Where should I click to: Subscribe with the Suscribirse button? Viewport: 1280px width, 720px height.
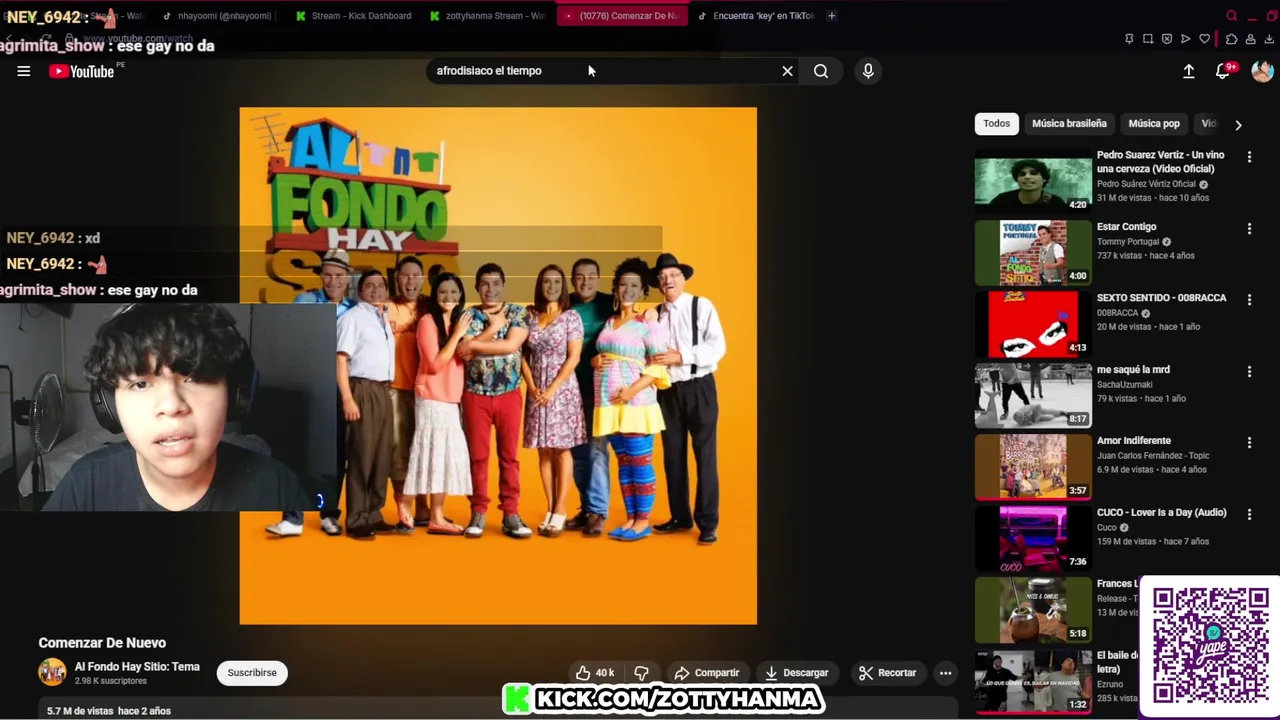(x=252, y=673)
